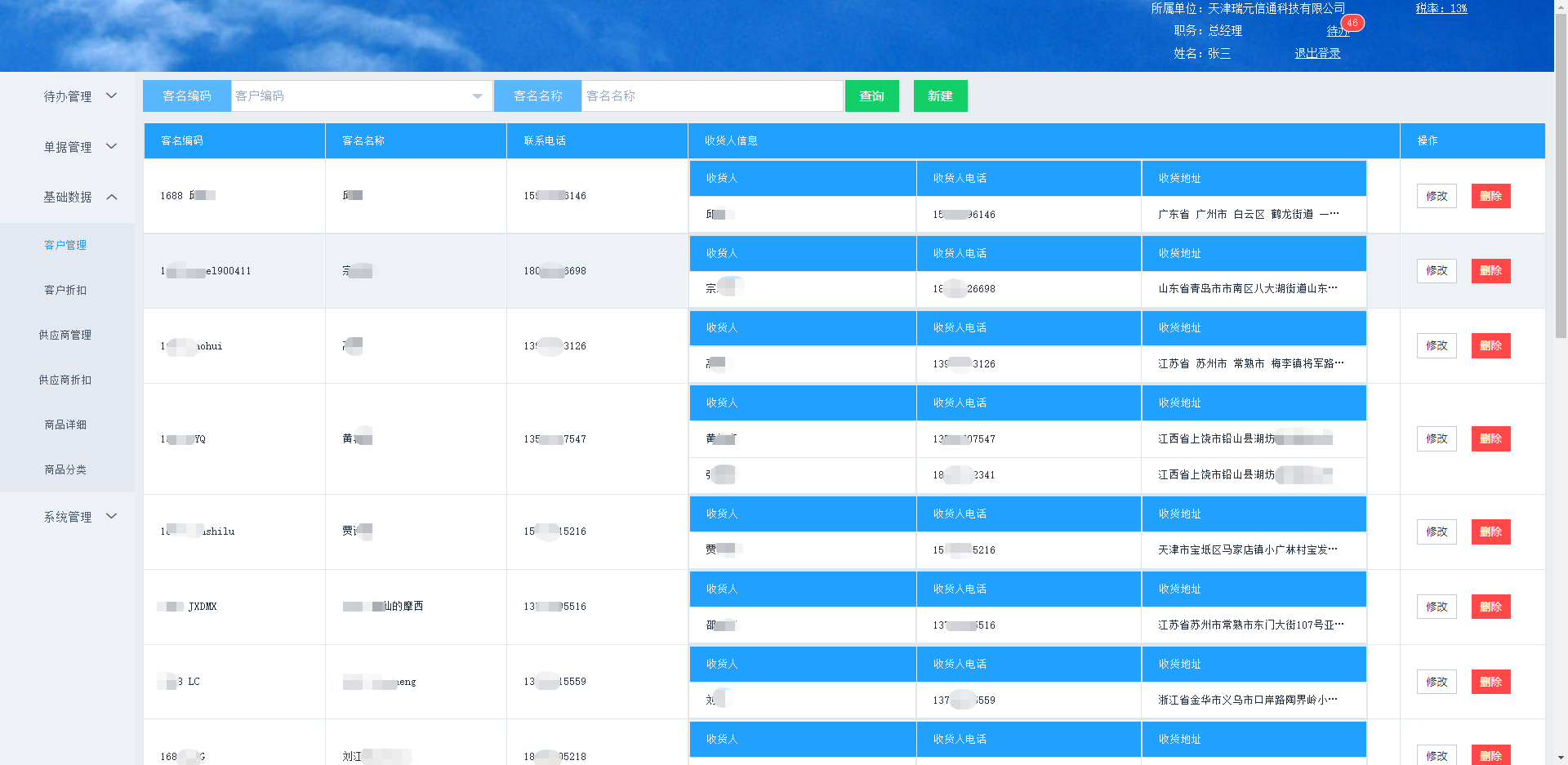Open the 客户编码 dropdown arrow
Screen dimensions: 1568x765
point(477,96)
